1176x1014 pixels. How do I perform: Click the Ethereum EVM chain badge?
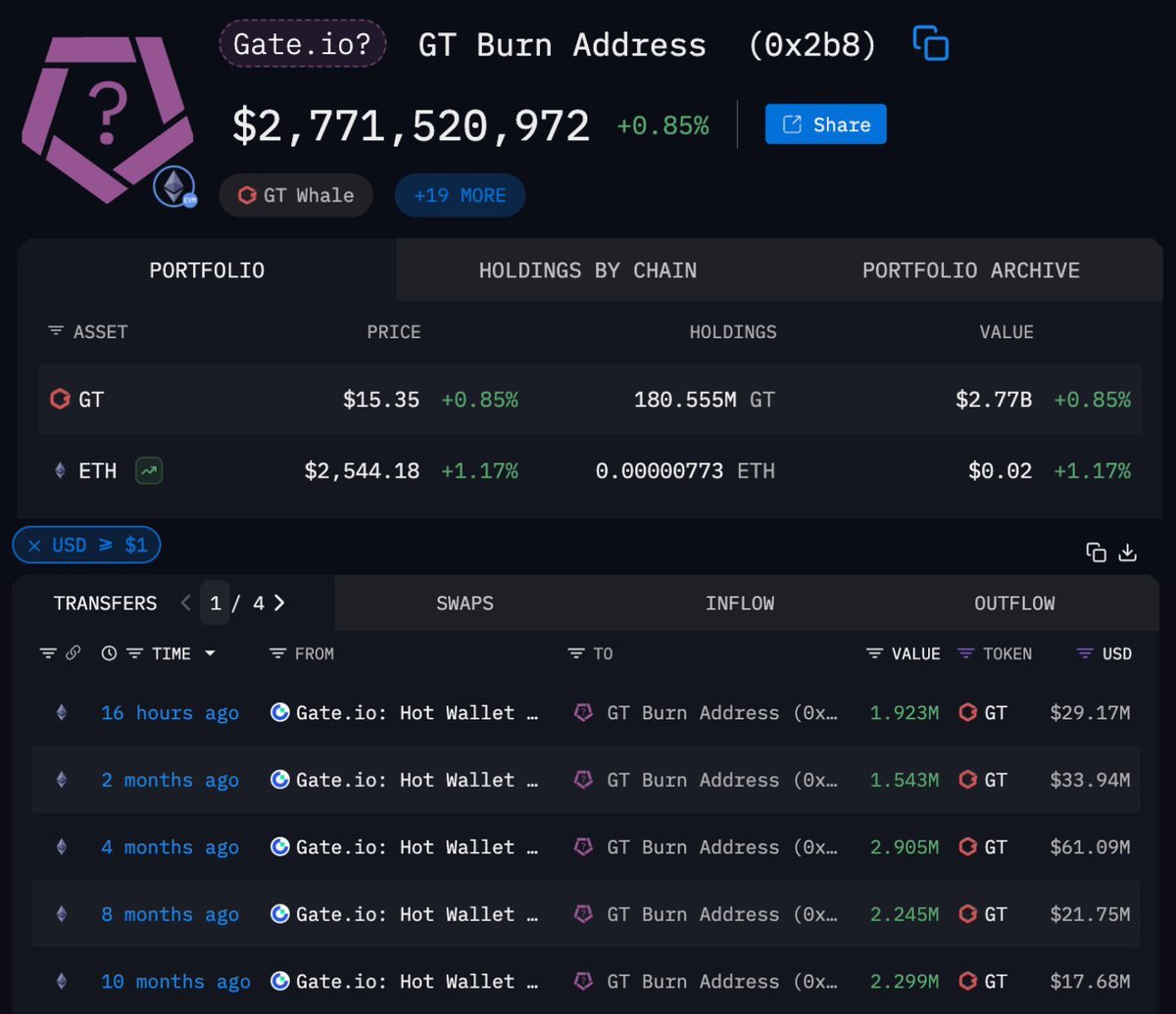[x=174, y=187]
